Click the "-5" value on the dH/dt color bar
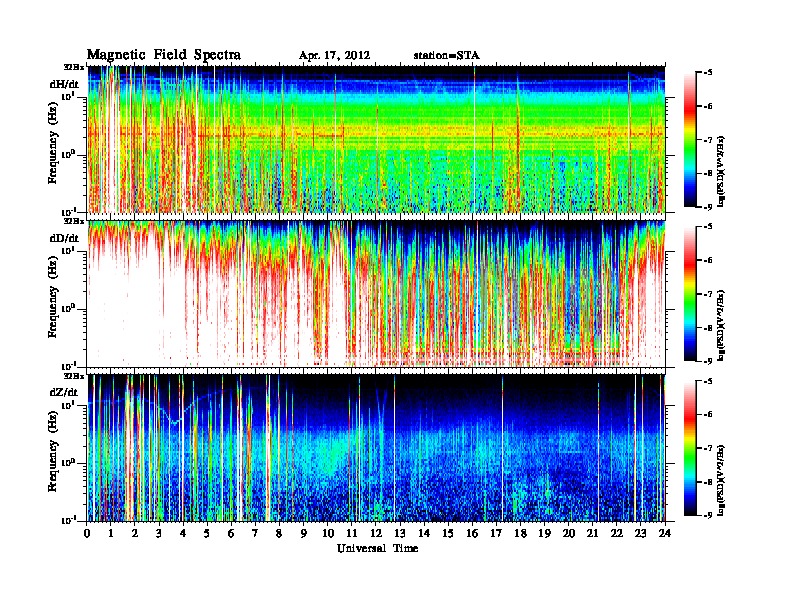 [x=707, y=73]
